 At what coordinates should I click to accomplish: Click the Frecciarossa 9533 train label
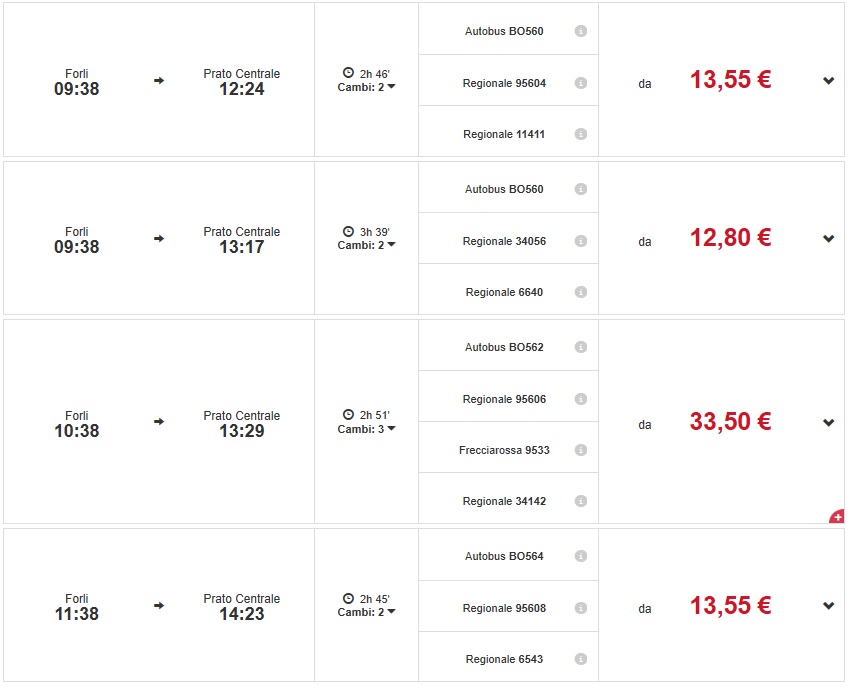(x=504, y=450)
